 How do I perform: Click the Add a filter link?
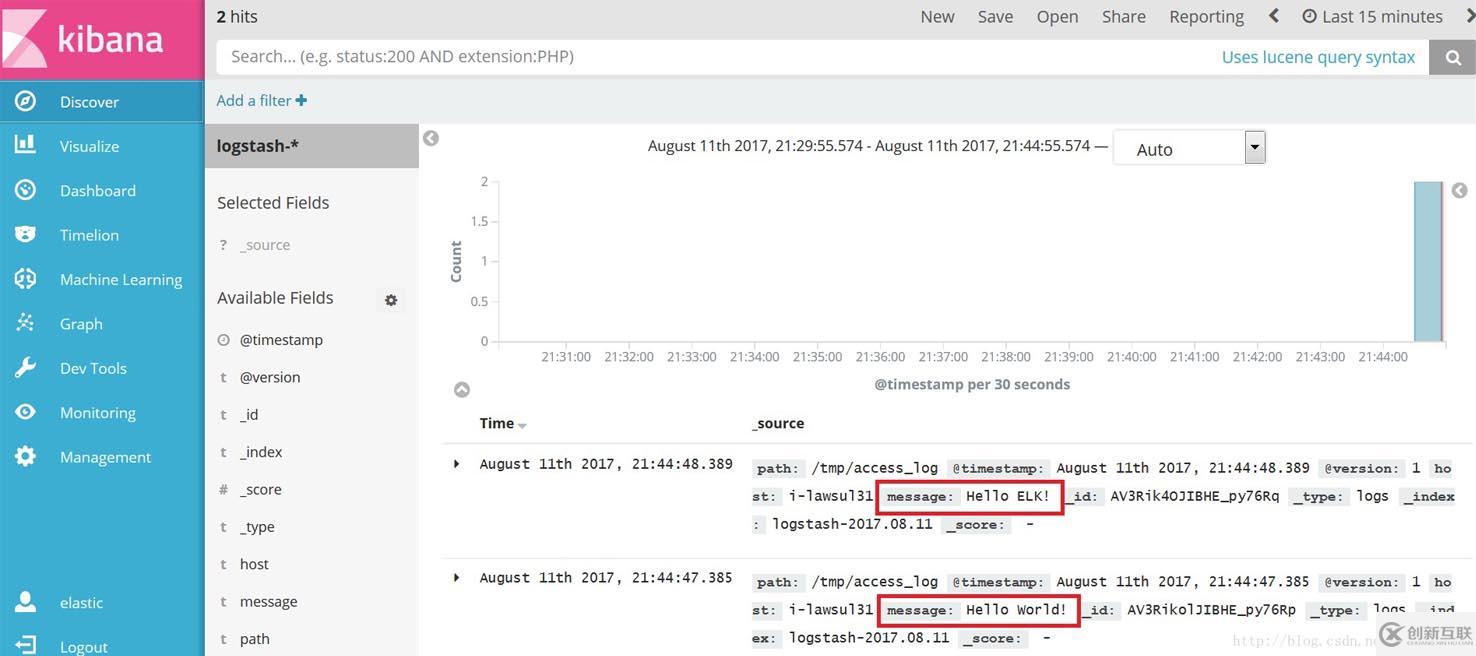[x=261, y=100]
